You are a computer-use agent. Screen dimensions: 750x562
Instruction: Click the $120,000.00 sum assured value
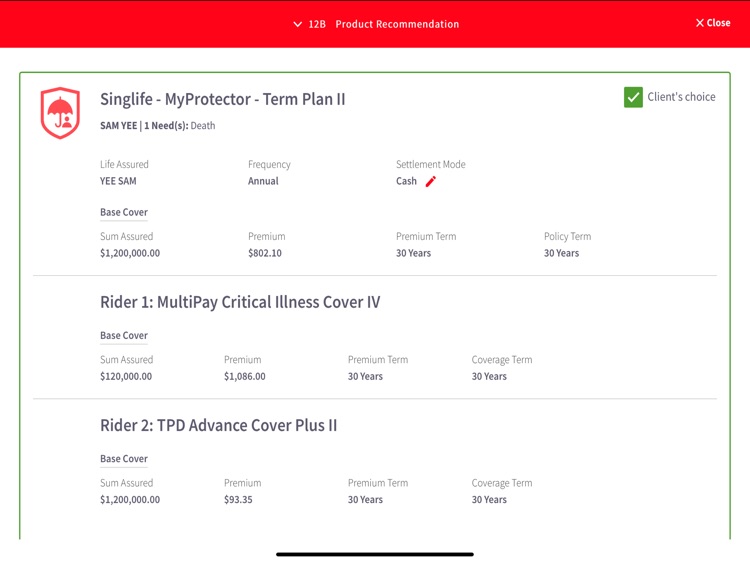(126, 376)
